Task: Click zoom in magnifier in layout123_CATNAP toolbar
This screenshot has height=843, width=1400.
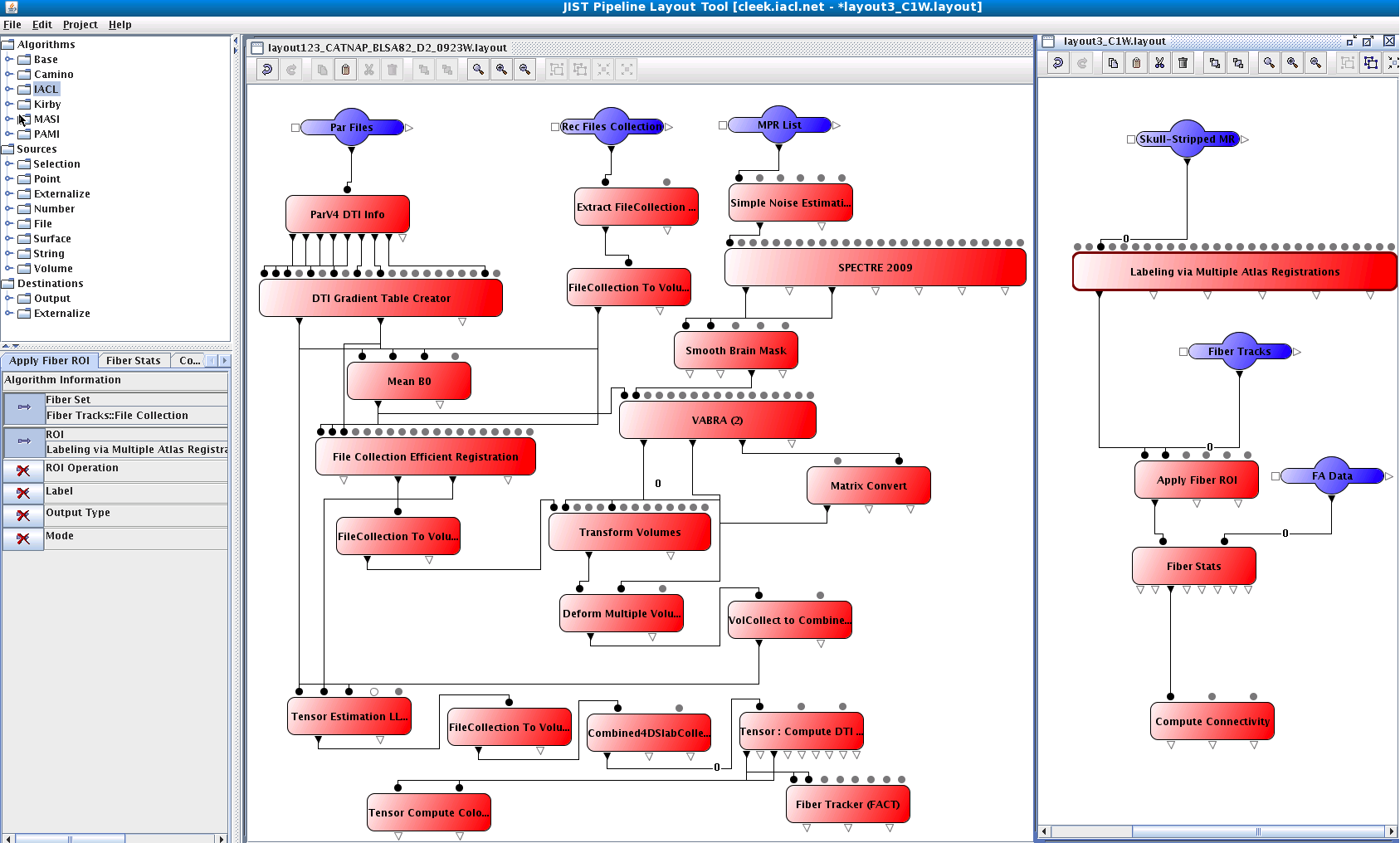Action: (x=501, y=70)
